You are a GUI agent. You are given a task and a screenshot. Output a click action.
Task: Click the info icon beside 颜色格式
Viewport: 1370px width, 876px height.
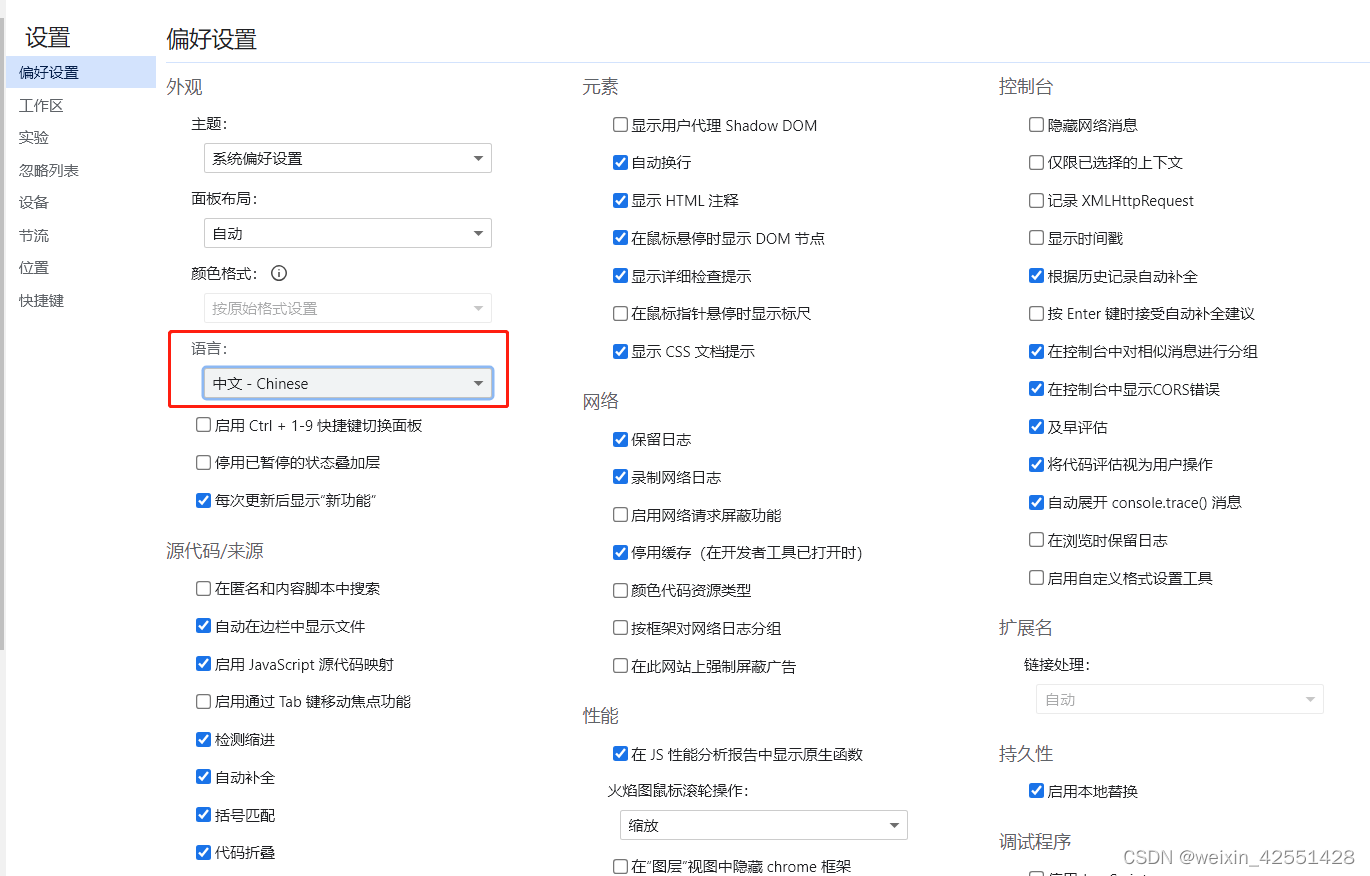click(x=280, y=273)
